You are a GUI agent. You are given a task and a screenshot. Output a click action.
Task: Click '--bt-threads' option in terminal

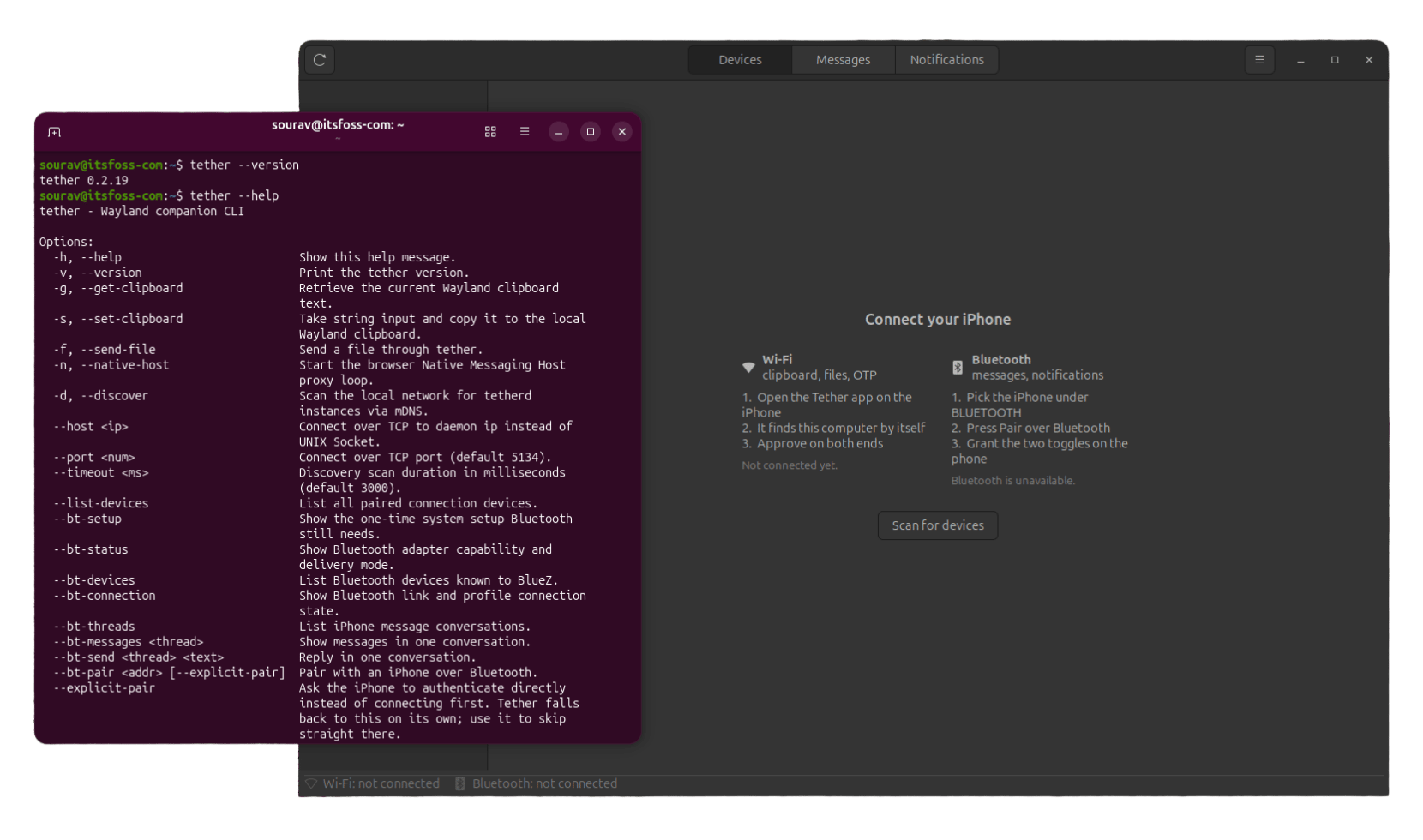(94, 627)
